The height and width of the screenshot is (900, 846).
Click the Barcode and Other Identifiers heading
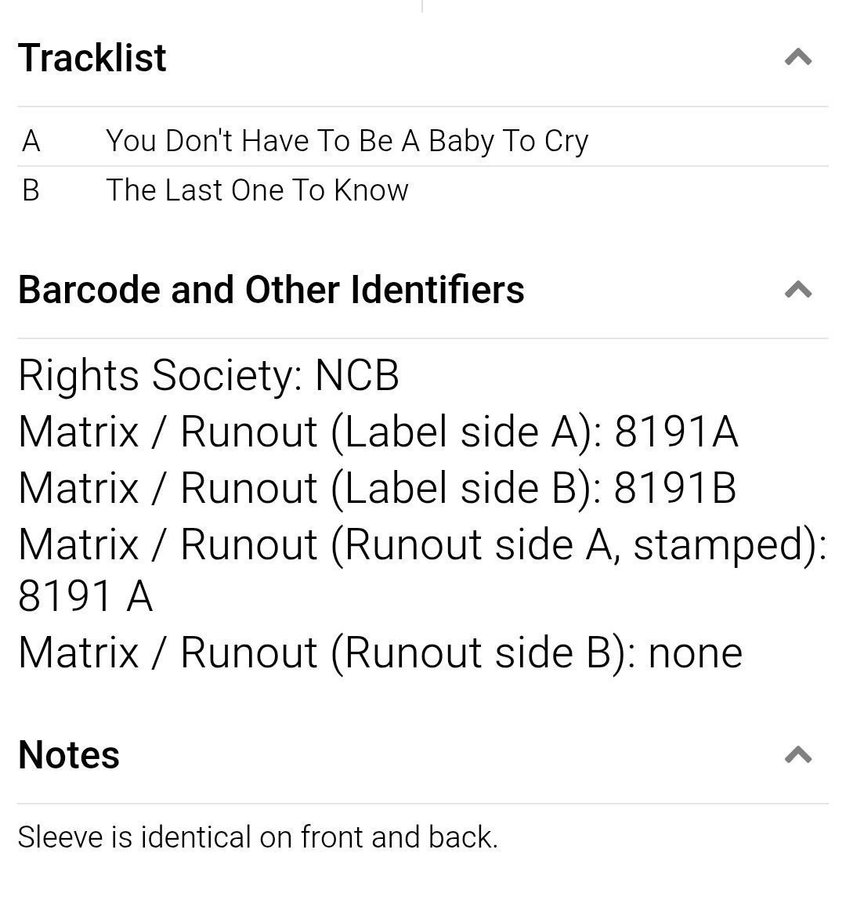[271, 290]
